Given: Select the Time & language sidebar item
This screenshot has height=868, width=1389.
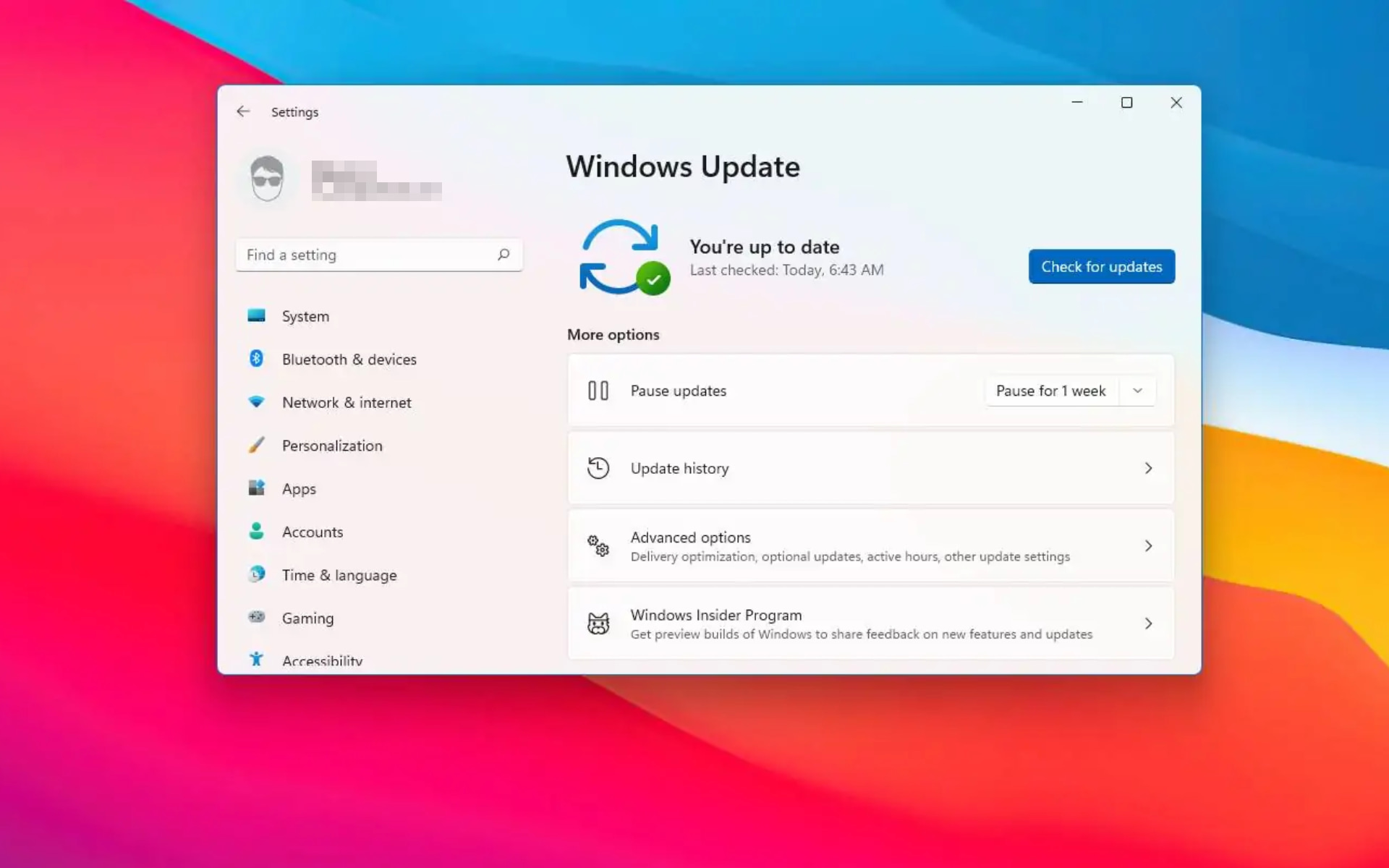Looking at the screenshot, I should [338, 574].
